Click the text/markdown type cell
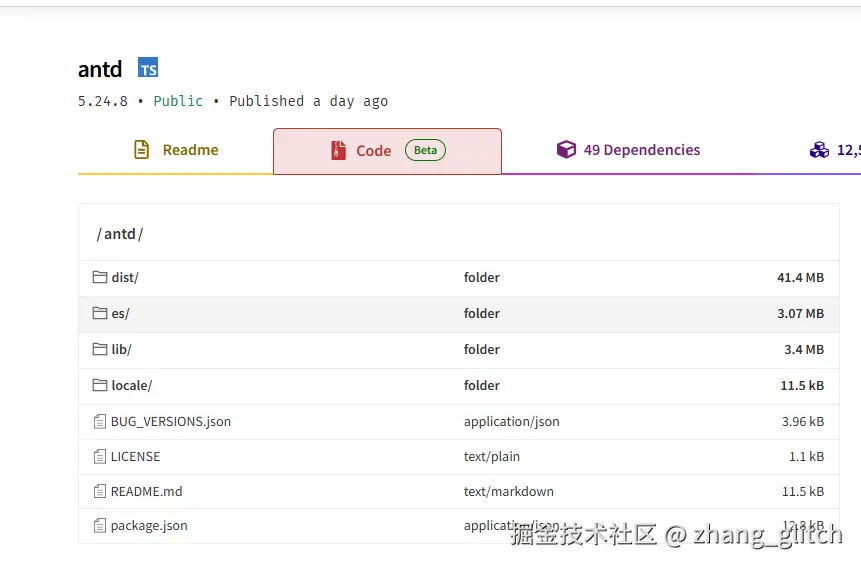 pos(508,491)
